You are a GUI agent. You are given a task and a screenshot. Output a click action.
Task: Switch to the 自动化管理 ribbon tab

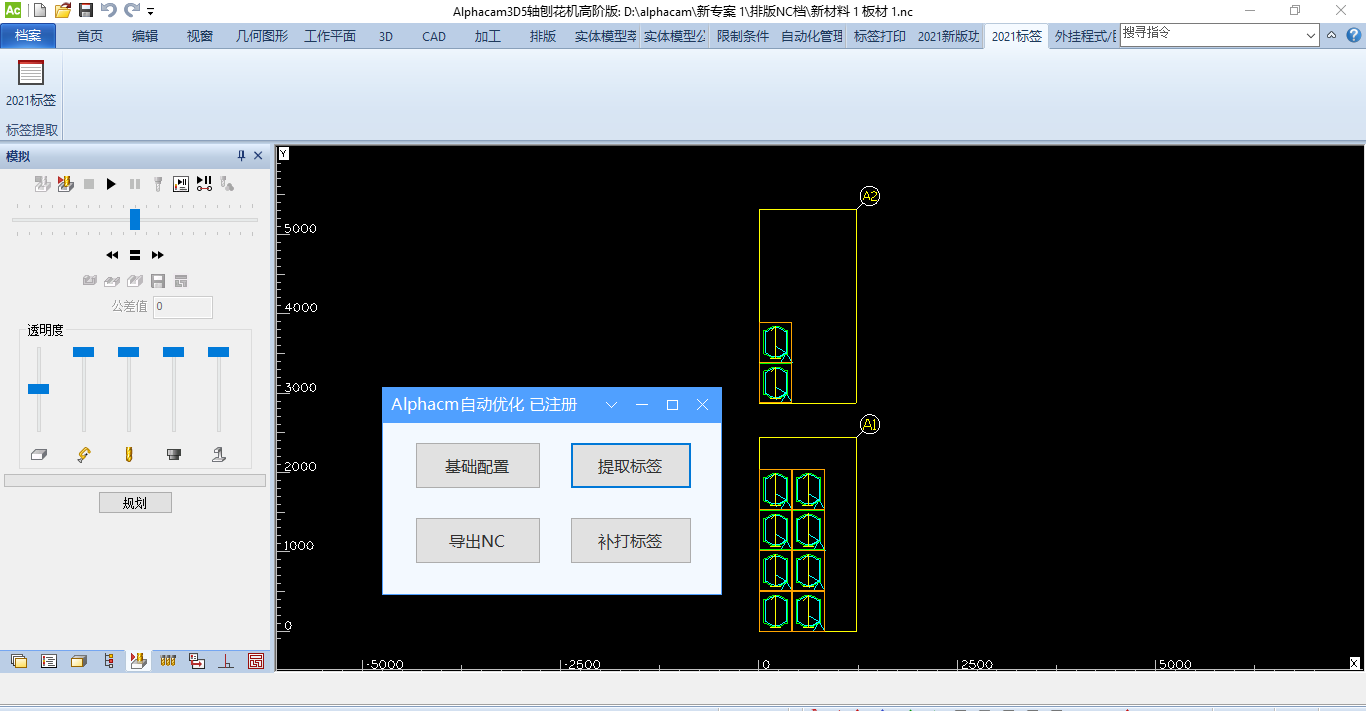click(x=812, y=36)
